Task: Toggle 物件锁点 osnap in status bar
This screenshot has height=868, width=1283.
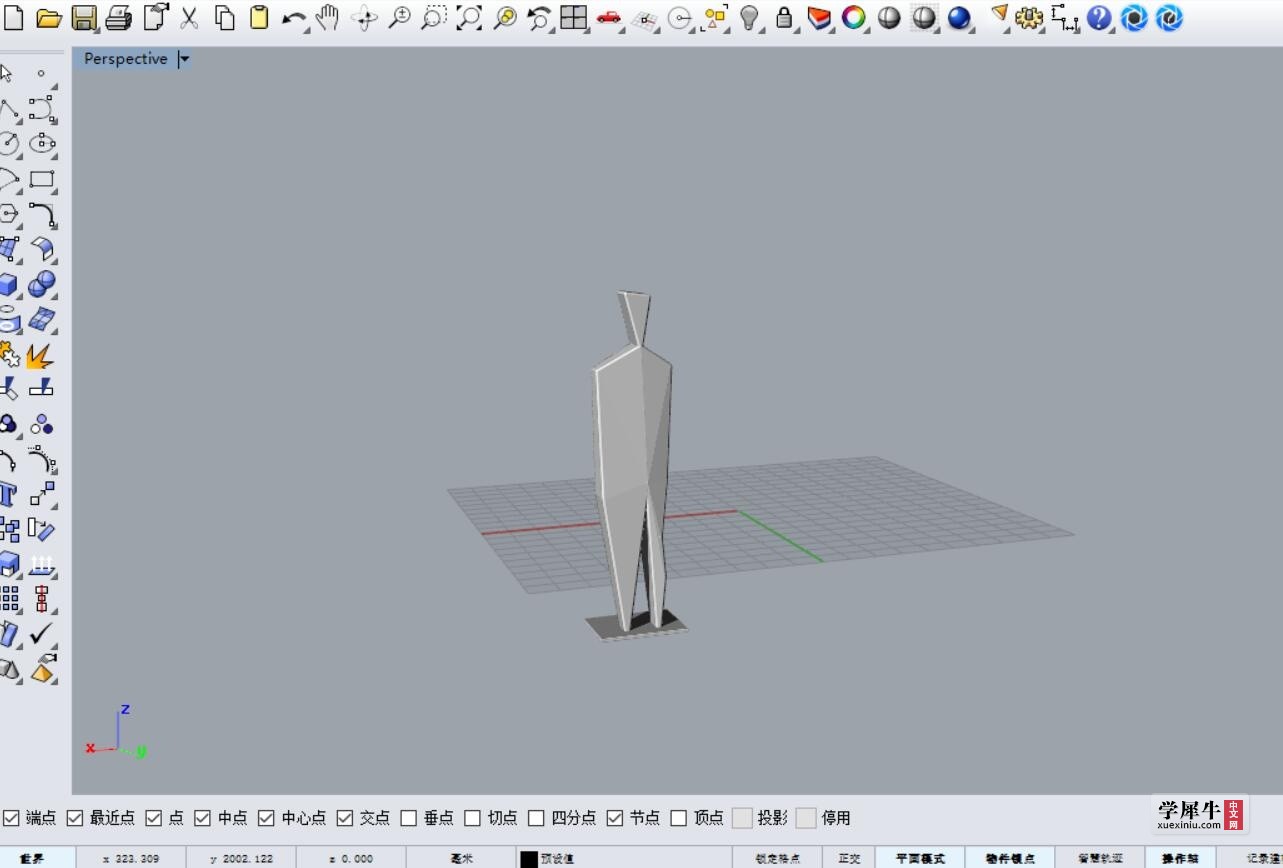Action: (1010, 858)
